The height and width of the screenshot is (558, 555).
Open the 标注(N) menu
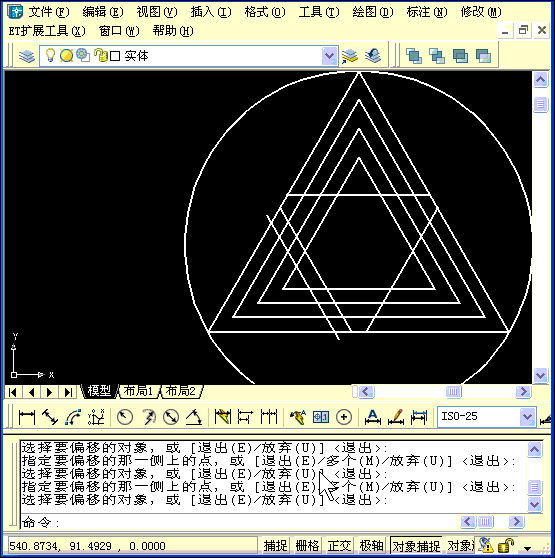[x=427, y=12]
